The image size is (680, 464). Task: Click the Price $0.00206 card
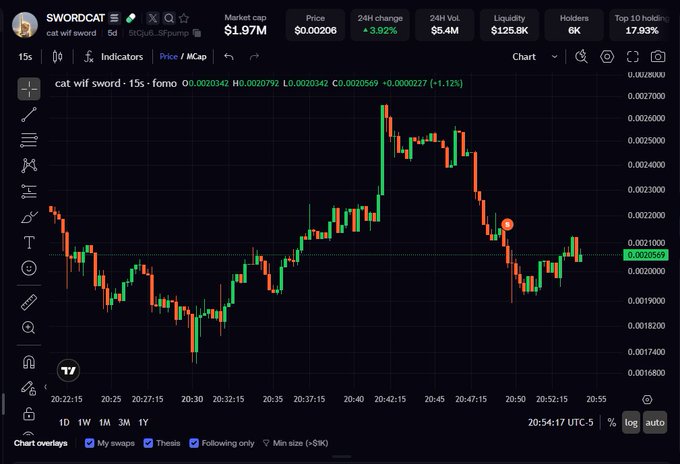[x=315, y=25]
